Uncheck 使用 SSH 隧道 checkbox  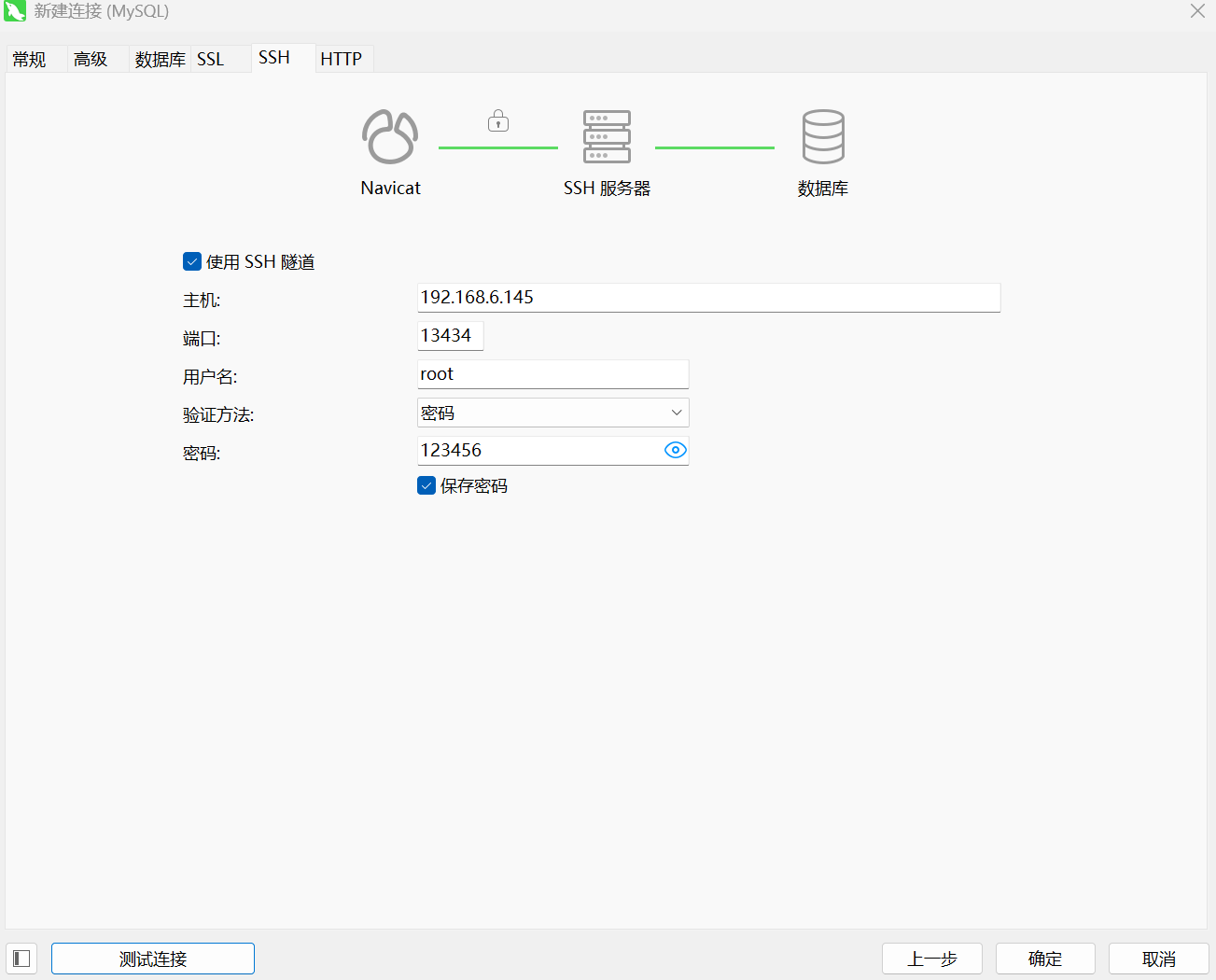[x=192, y=261]
